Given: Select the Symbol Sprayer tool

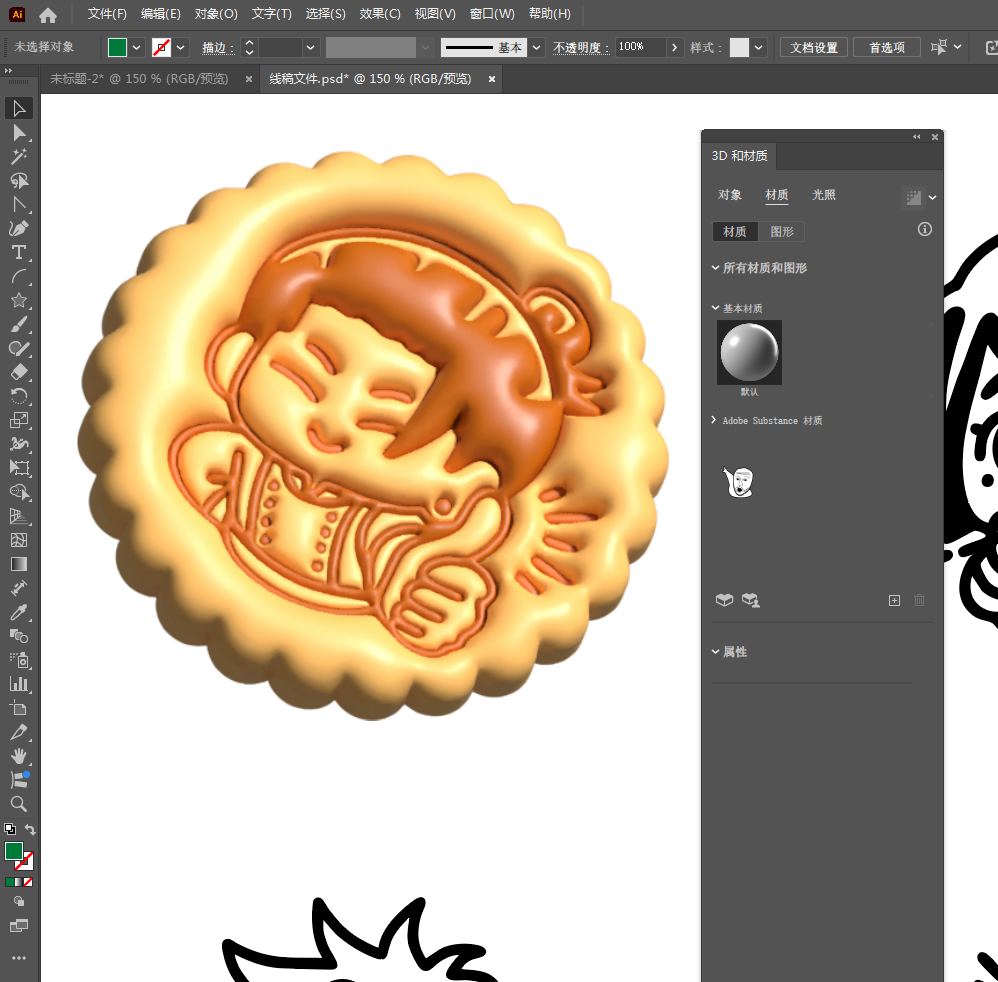Looking at the screenshot, I should (19, 660).
